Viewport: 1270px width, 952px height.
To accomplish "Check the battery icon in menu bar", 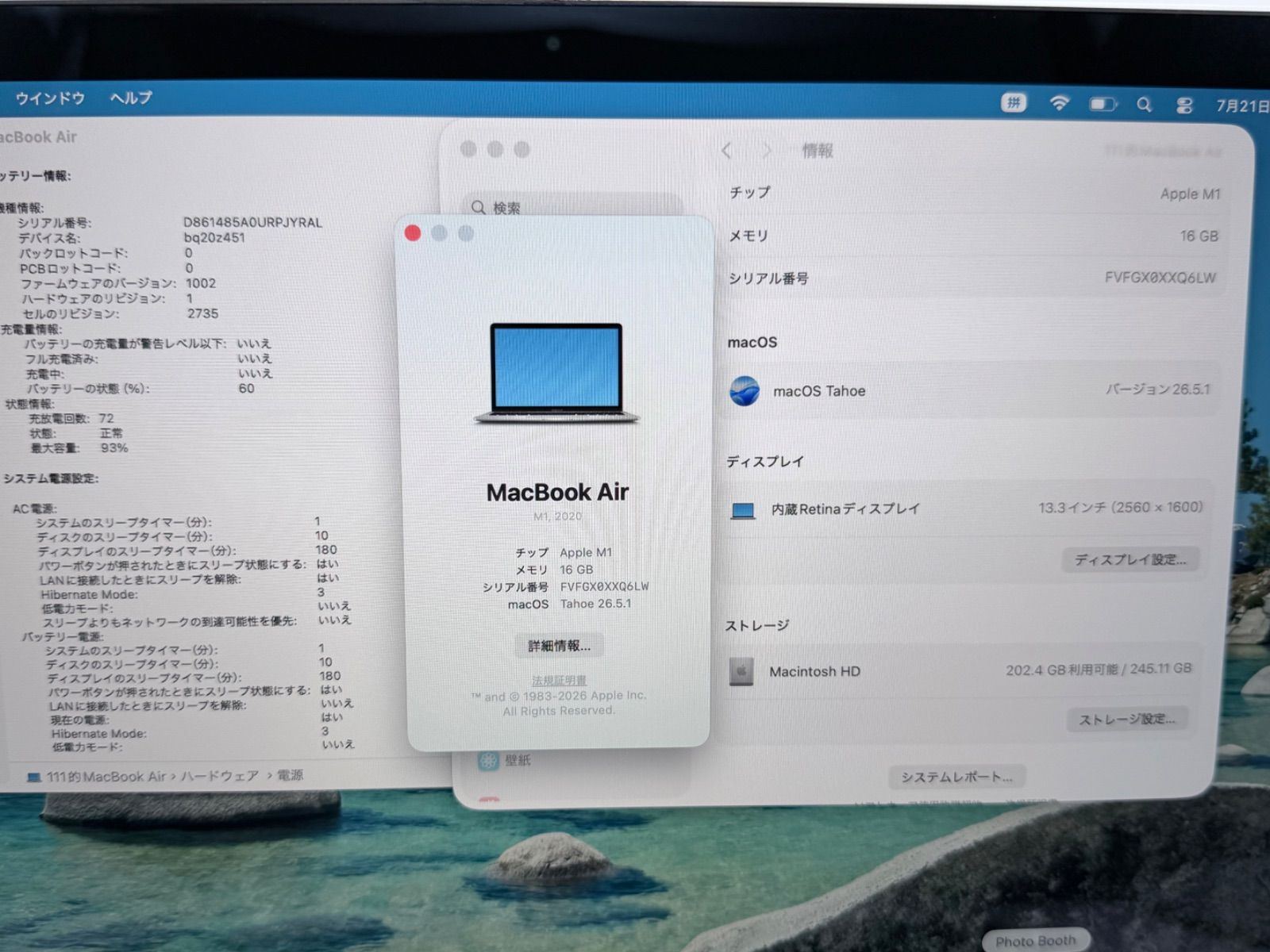I will click(x=1103, y=104).
